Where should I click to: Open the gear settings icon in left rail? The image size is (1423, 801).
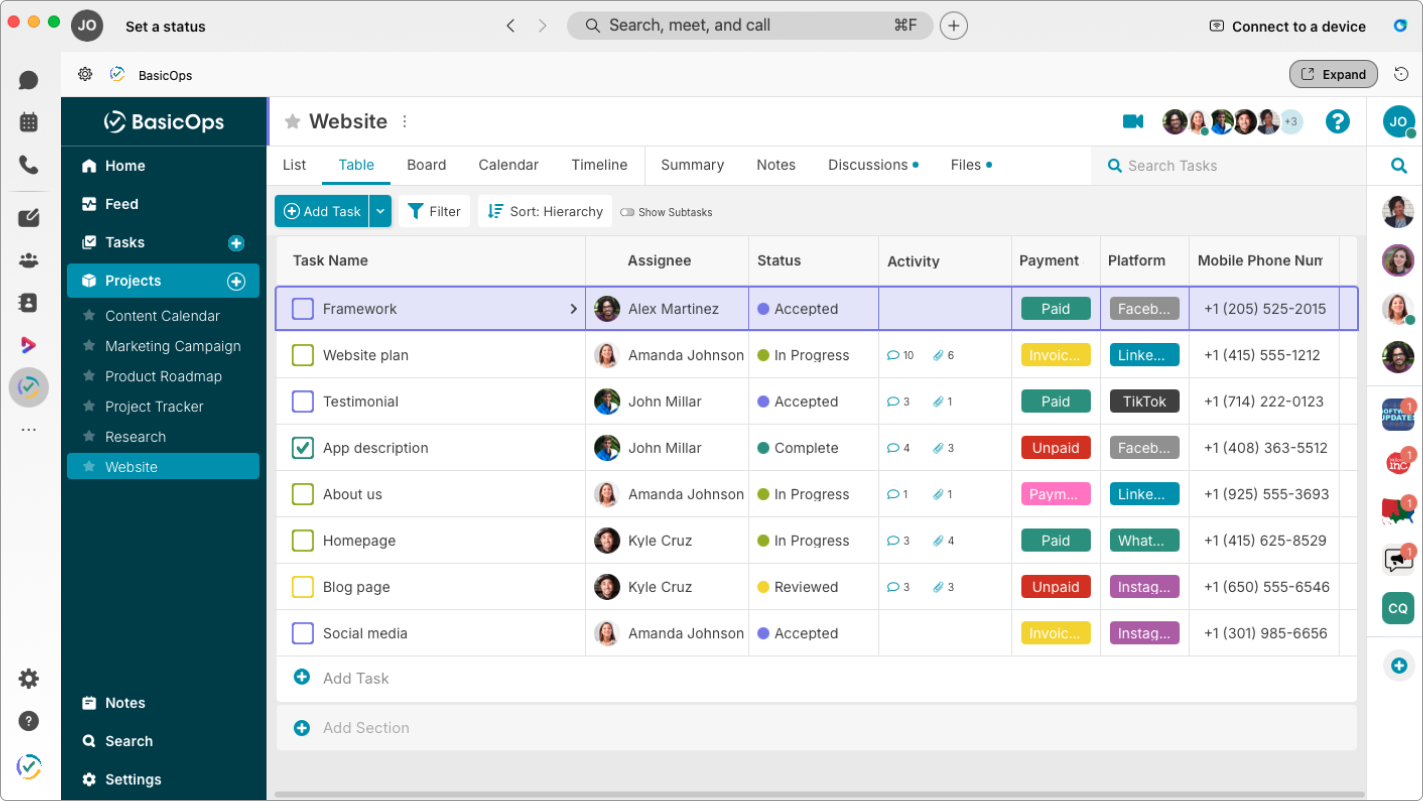click(x=29, y=679)
